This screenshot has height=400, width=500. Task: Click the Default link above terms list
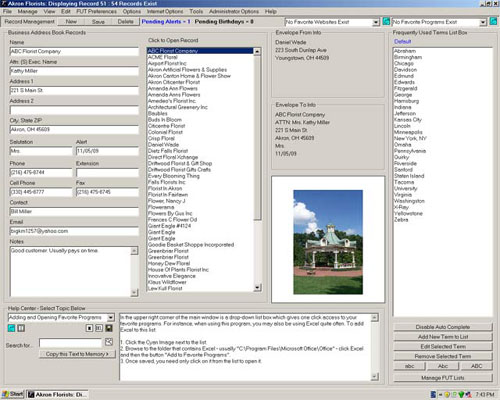[x=402, y=42]
